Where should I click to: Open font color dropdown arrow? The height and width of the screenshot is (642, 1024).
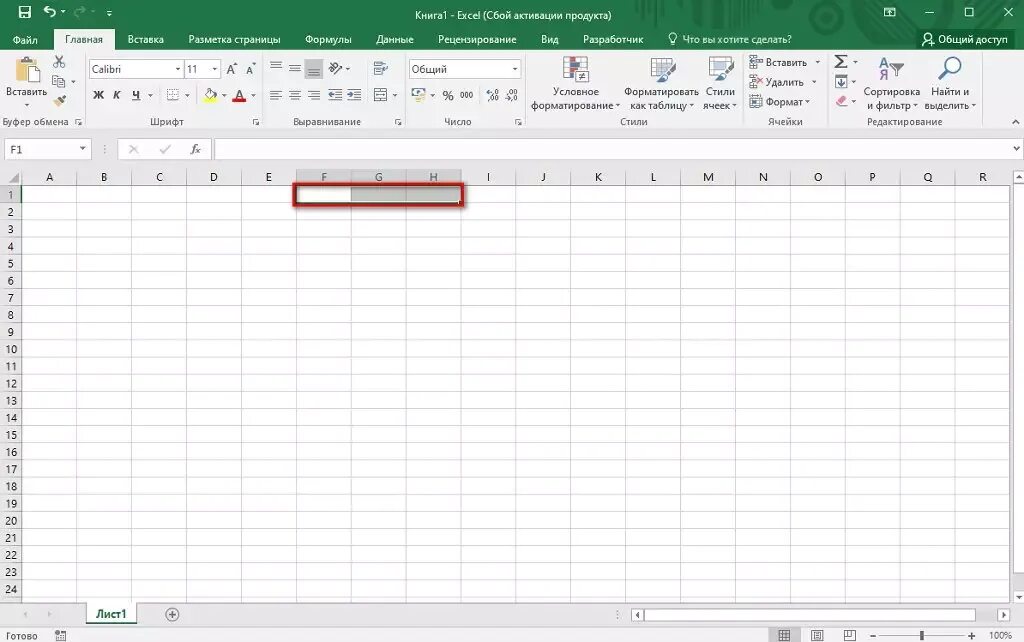click(x=253, y=95)
